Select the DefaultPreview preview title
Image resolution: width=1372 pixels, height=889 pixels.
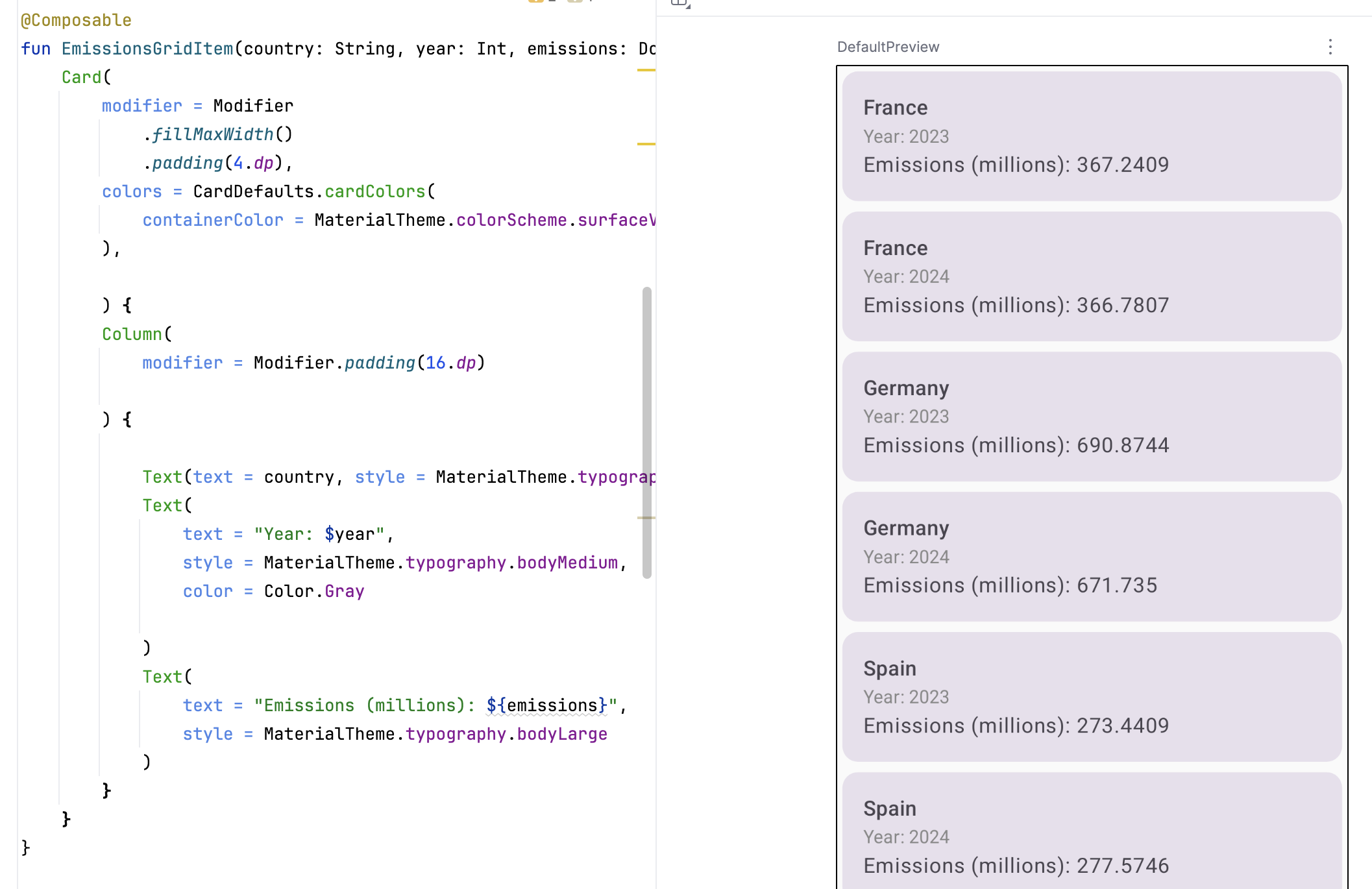click(888, 47)
